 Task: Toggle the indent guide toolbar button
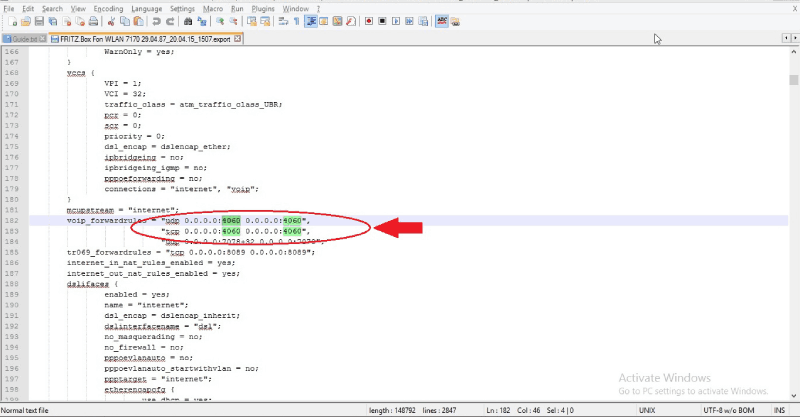[310, 21]
